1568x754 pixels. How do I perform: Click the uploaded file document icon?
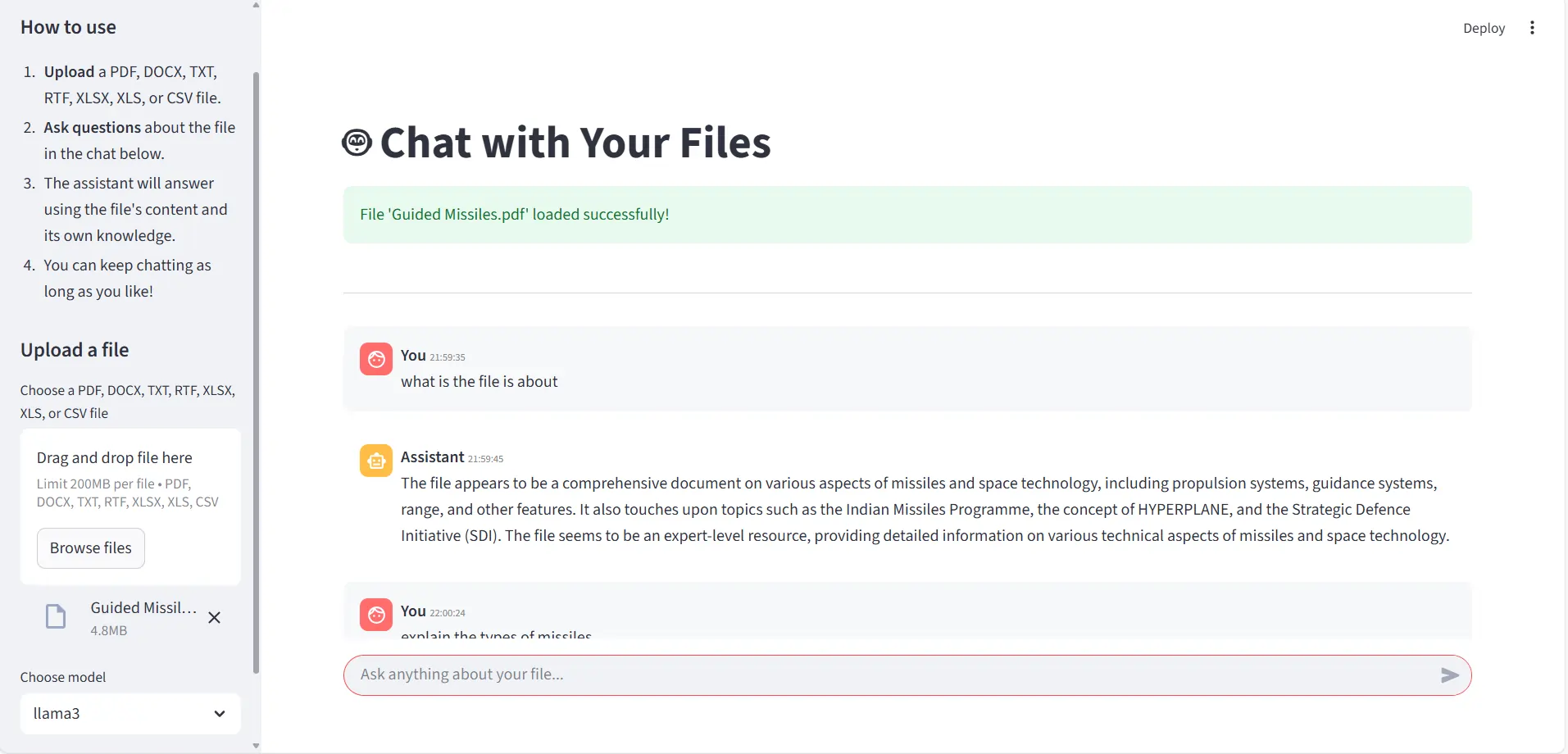(x=56, y=616)
